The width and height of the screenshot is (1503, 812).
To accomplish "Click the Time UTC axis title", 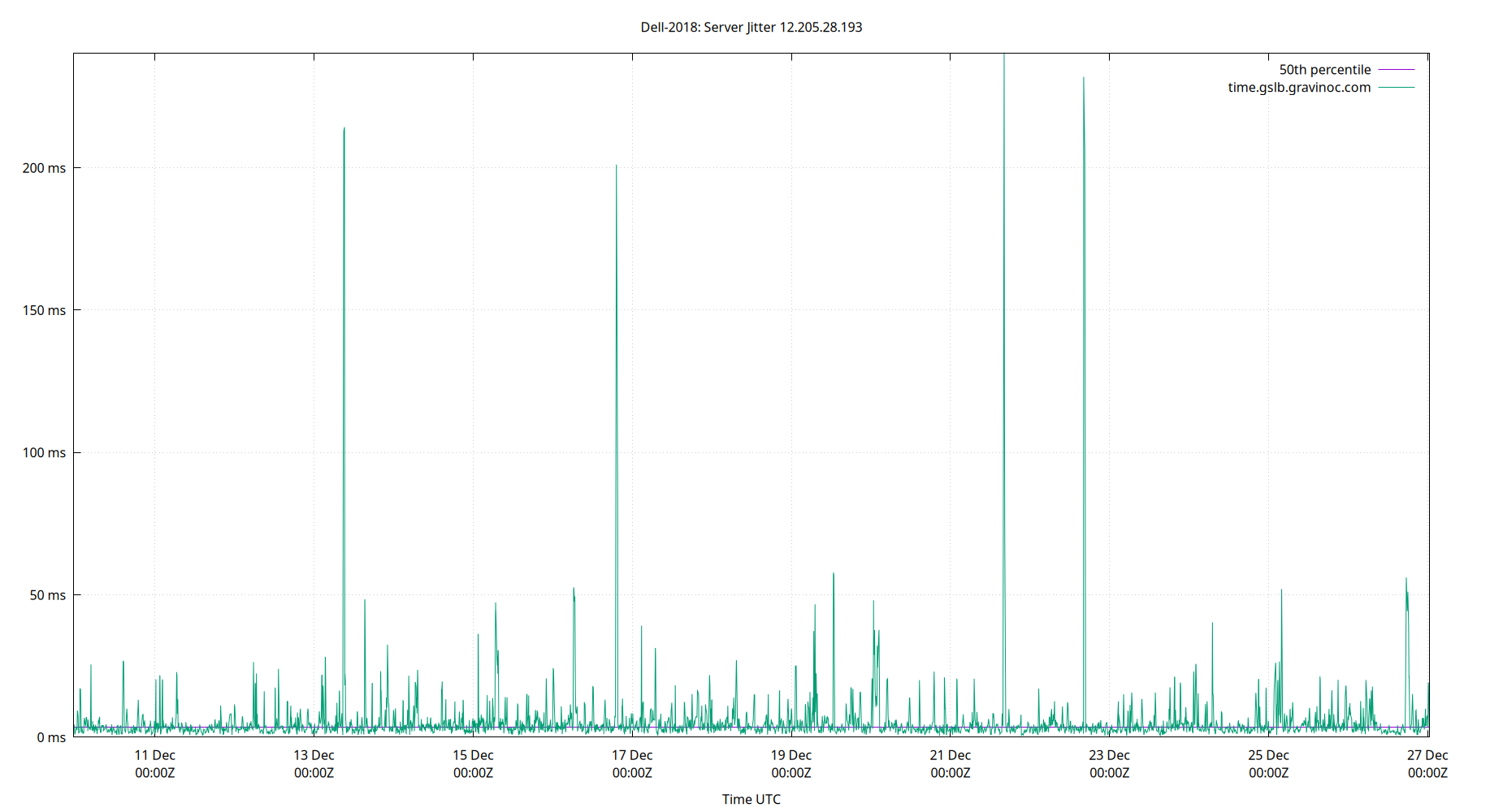I will (x=751, y=799).
